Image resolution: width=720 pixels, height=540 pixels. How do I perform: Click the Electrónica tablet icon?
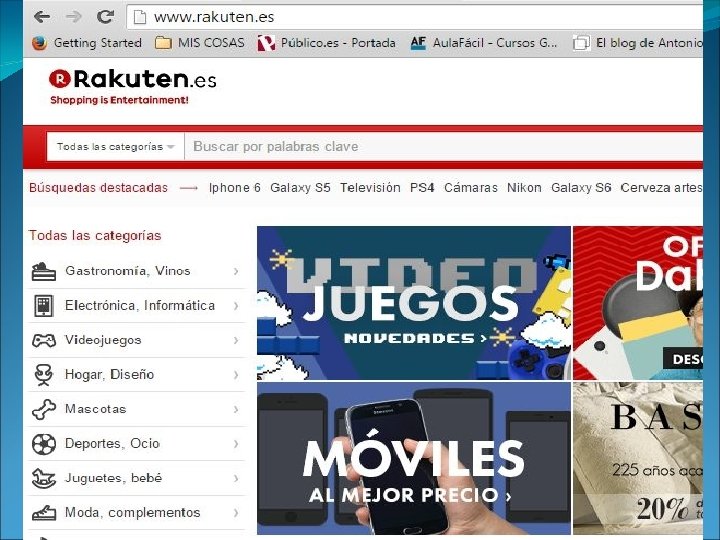click(x=44, y=306)
